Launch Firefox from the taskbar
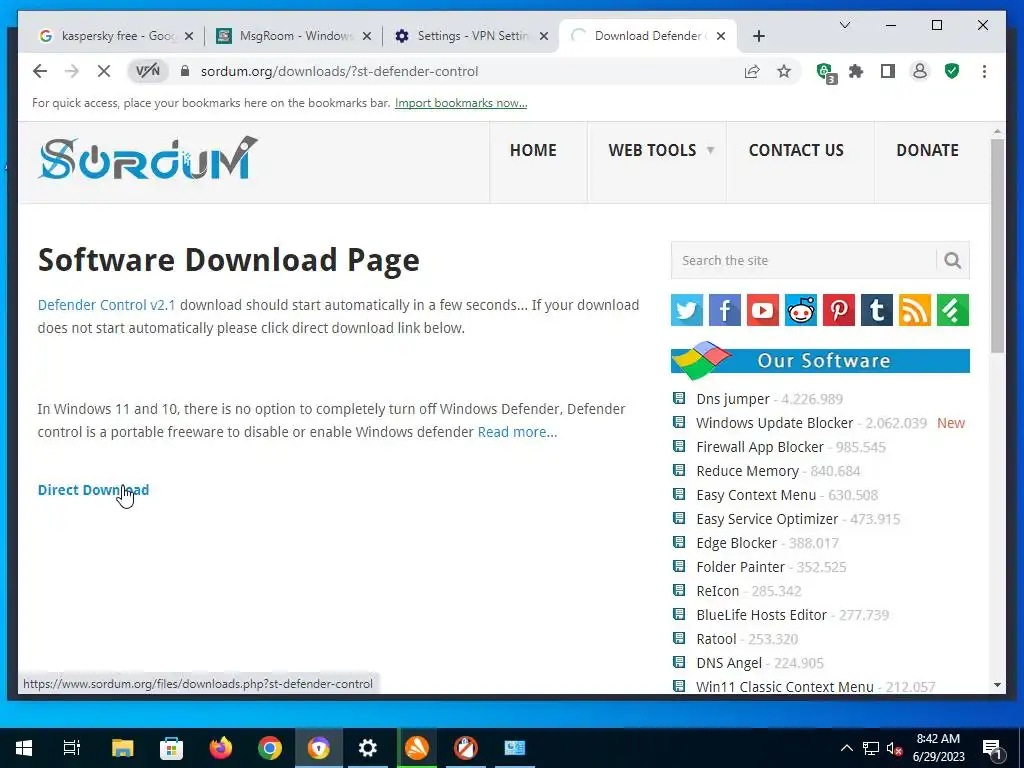The width and height of the screenshot is (1024, 768). point(220,748)
